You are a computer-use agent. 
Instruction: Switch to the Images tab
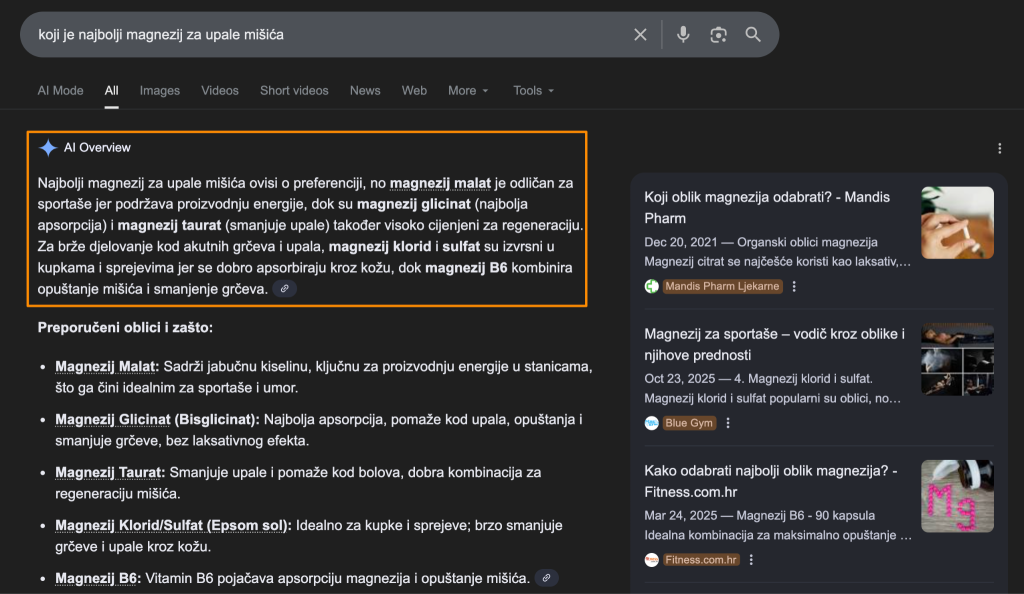160,91
